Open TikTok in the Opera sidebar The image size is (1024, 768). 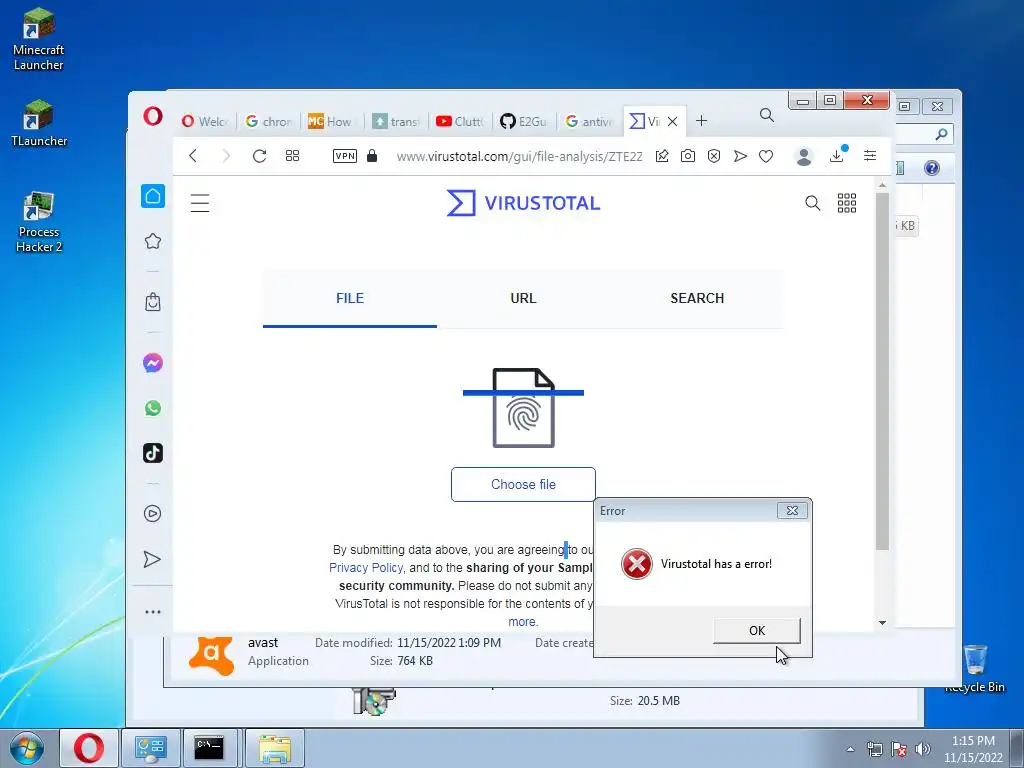pyautogui.click(x=153, y=453)
